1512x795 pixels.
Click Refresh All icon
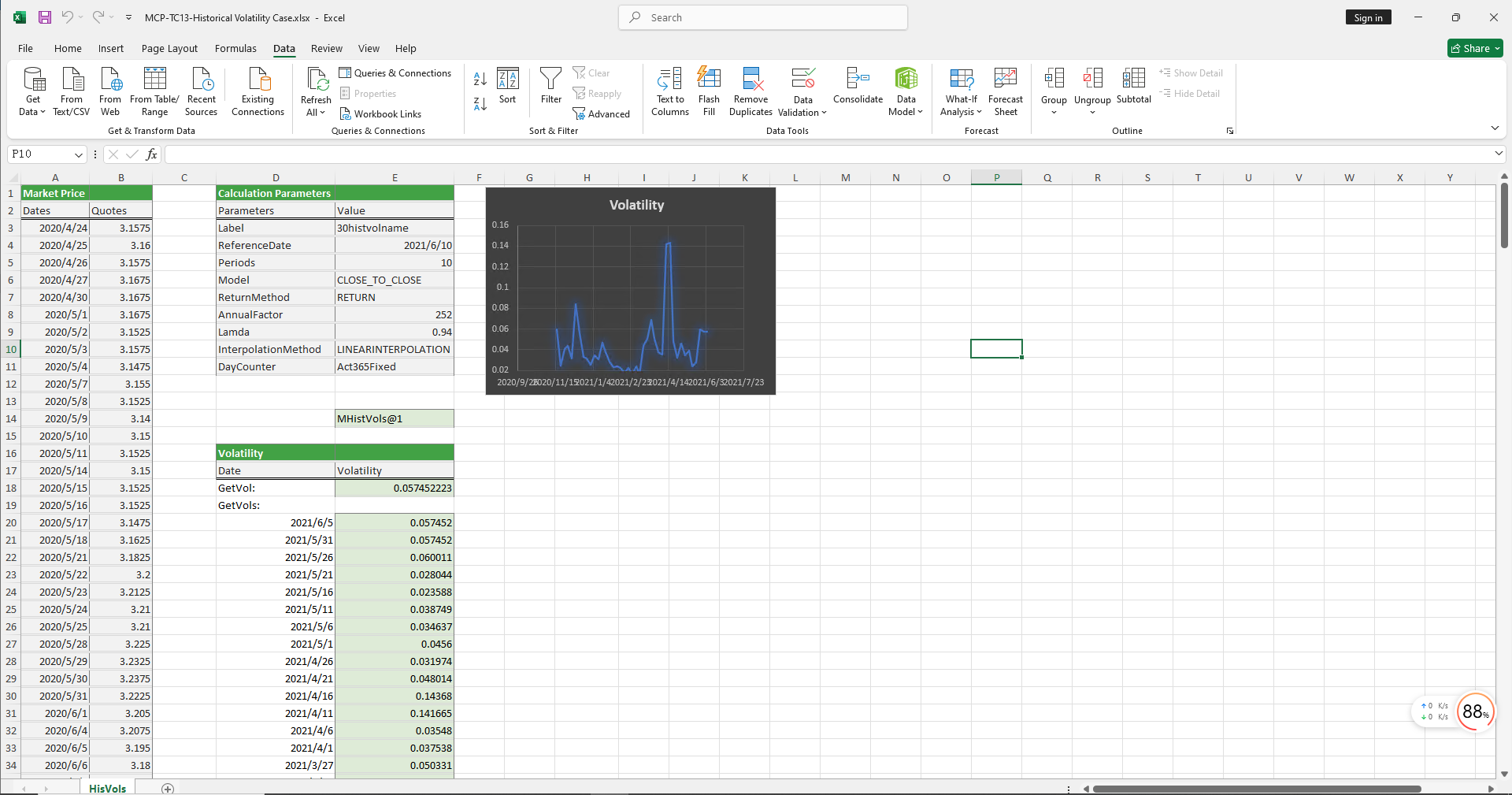[x=317, y=80]
